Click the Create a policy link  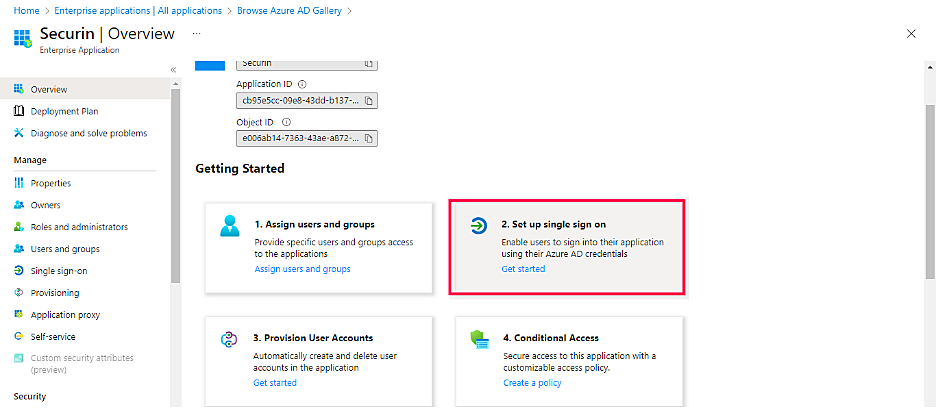[x=532, y=382]
